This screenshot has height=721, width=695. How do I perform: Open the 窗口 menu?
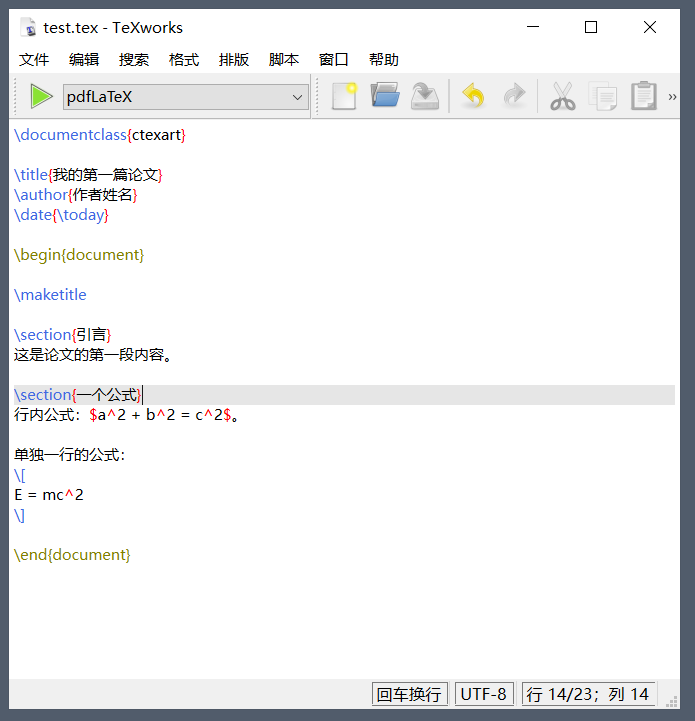click(334, 60)
